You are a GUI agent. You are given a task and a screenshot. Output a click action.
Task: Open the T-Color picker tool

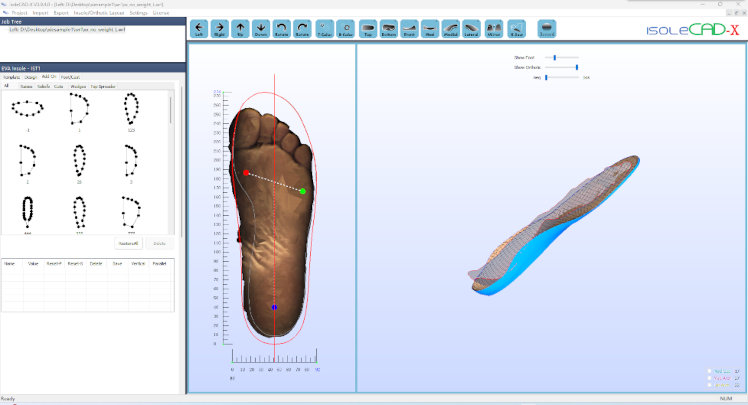(x=324, y=29)
